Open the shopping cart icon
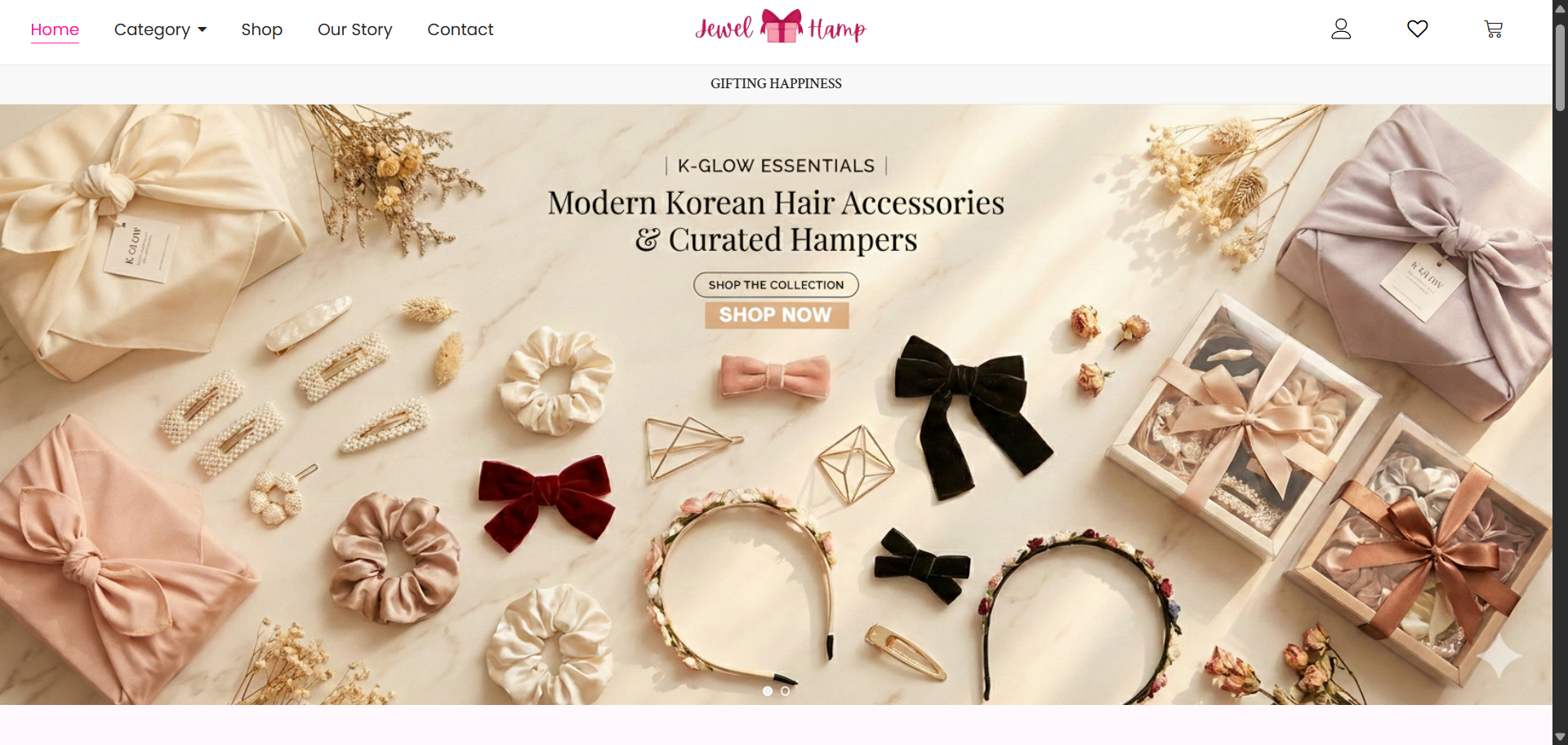 1494,29
